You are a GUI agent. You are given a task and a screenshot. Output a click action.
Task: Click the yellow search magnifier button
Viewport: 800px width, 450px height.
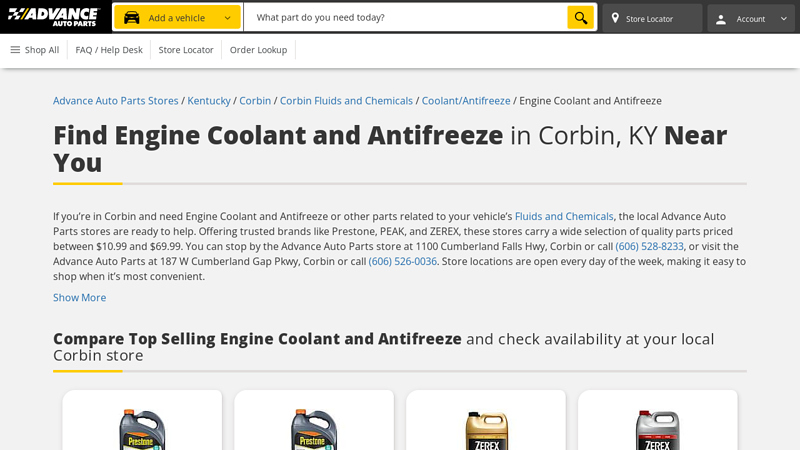point(581,18)
